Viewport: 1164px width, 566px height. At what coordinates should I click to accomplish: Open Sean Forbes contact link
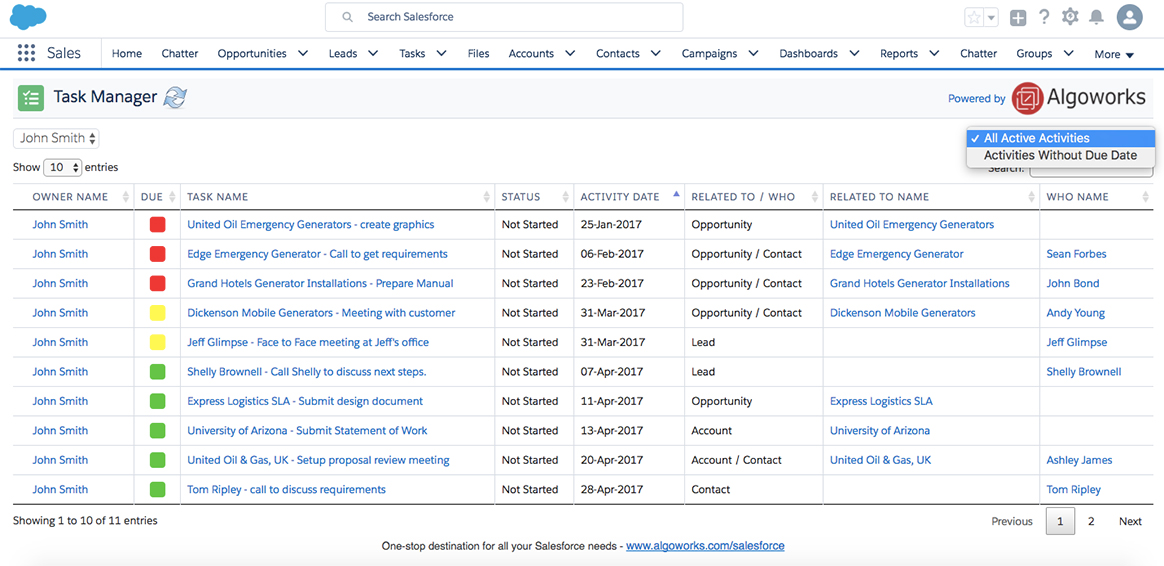(1076, 254)
